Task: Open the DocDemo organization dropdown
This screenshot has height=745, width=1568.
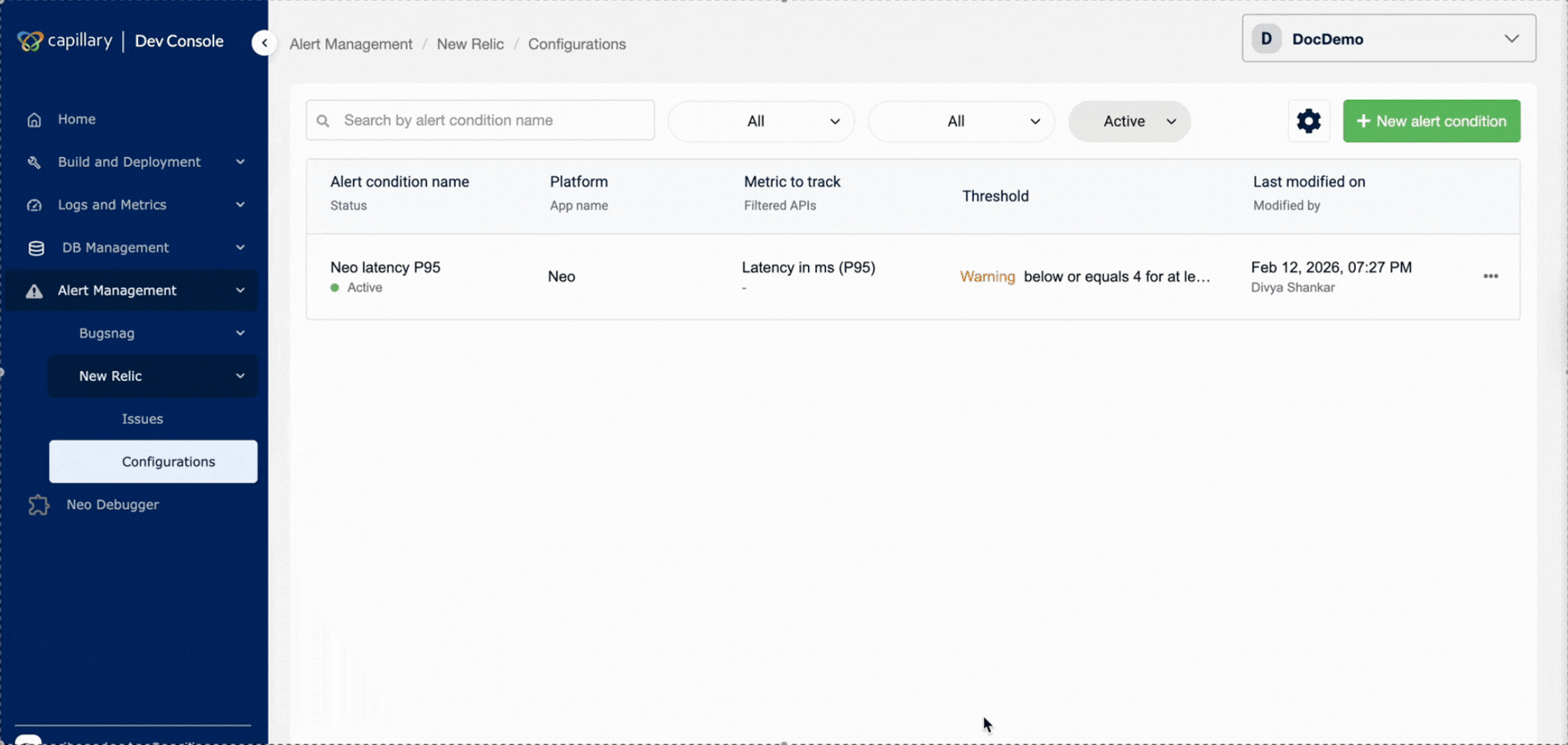Action: (1389, 38)
